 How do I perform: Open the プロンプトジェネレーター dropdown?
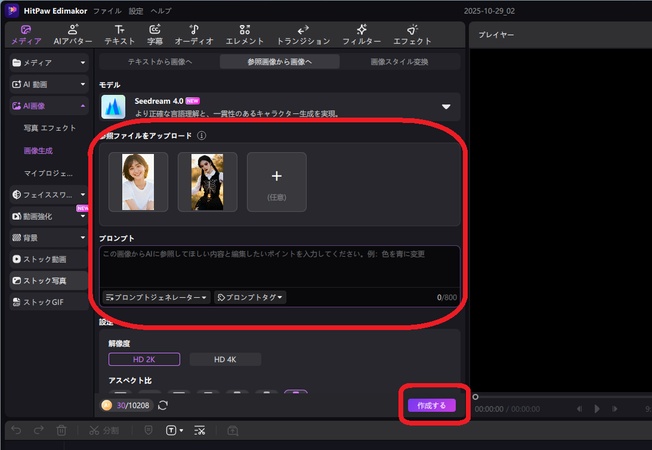click(x=156, y=297)
